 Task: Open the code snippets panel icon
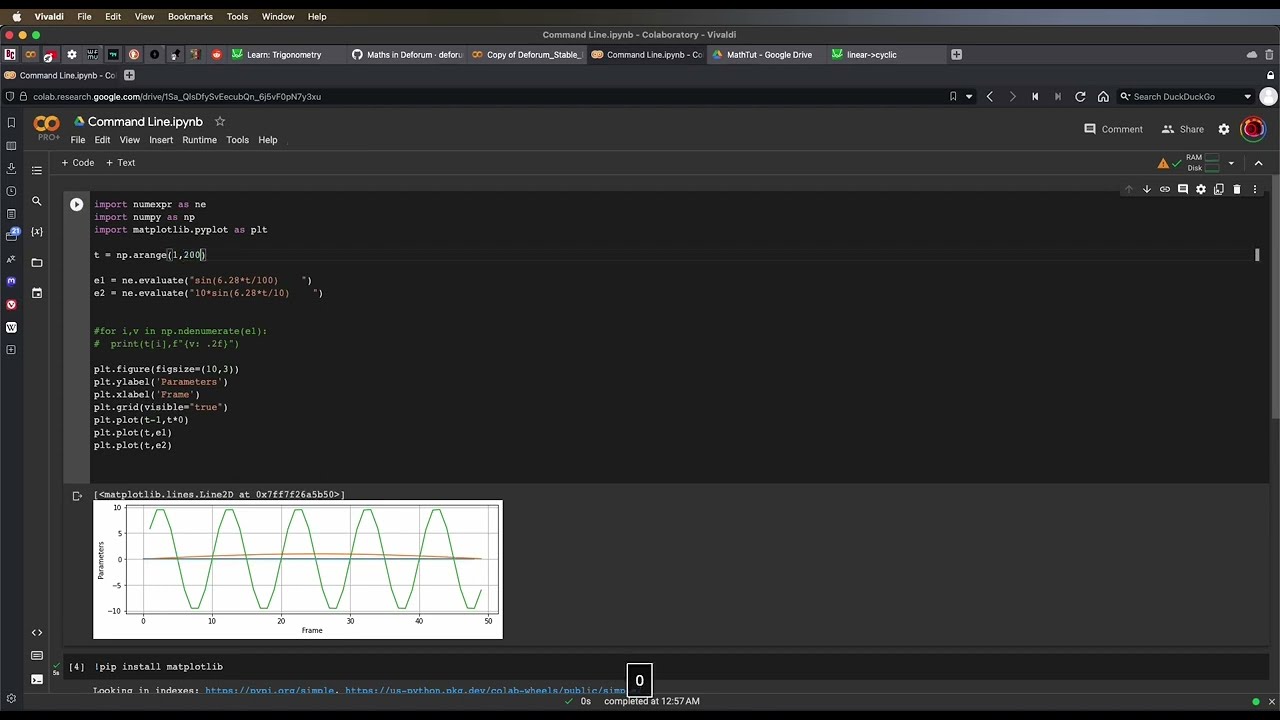(x=37, y=632)
